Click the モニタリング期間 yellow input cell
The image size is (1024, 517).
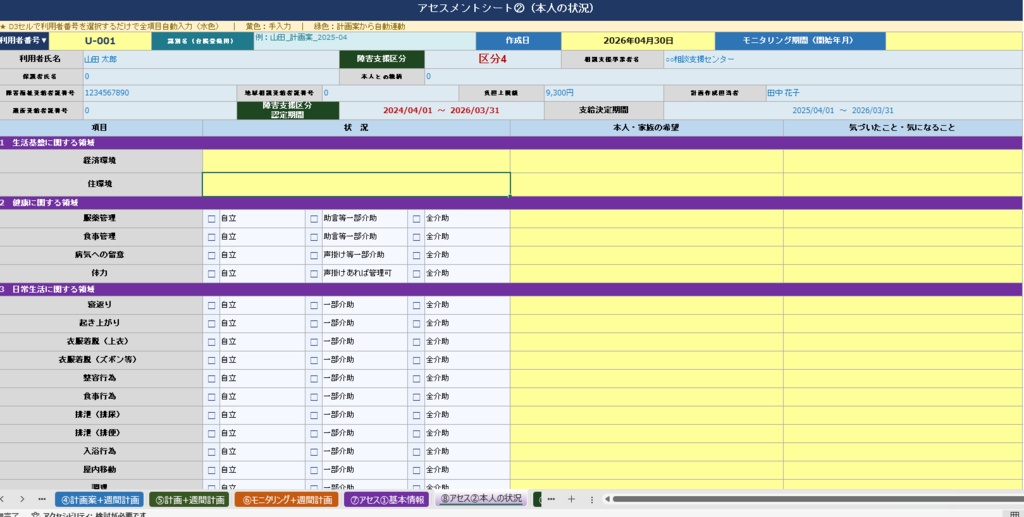pyautogui.click(x=954, y=40)
